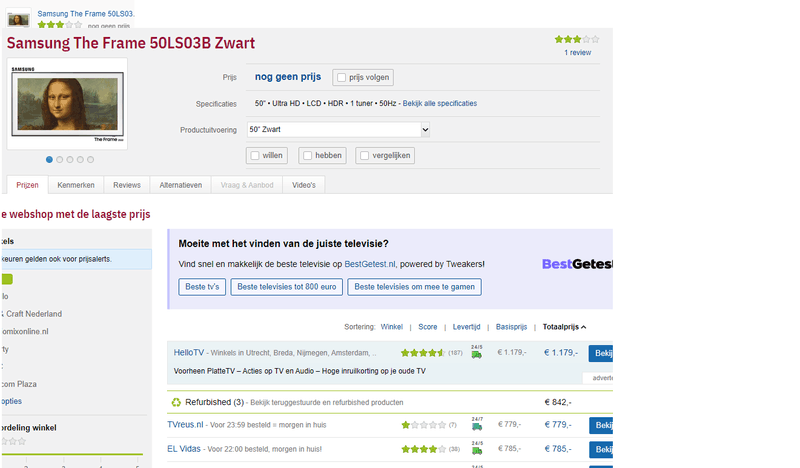Click the 'Bekijk' button for EL Vidas
Screen dimensions: 800x468
601,450
